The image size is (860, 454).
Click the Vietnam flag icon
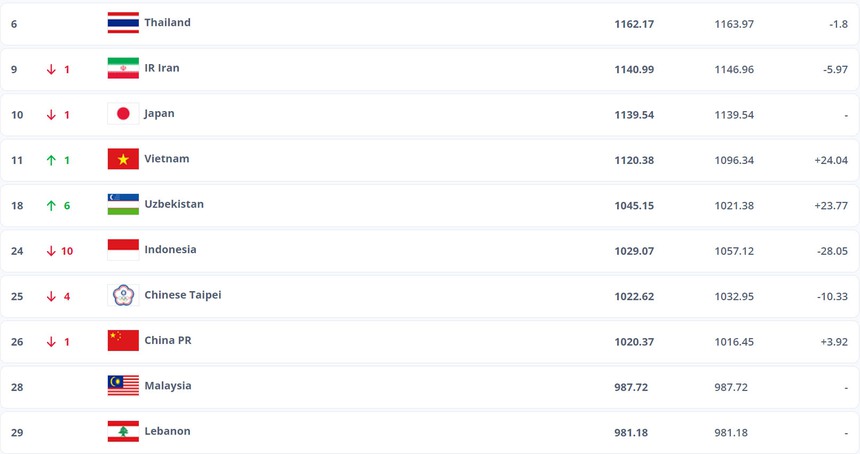coord(123,159)
